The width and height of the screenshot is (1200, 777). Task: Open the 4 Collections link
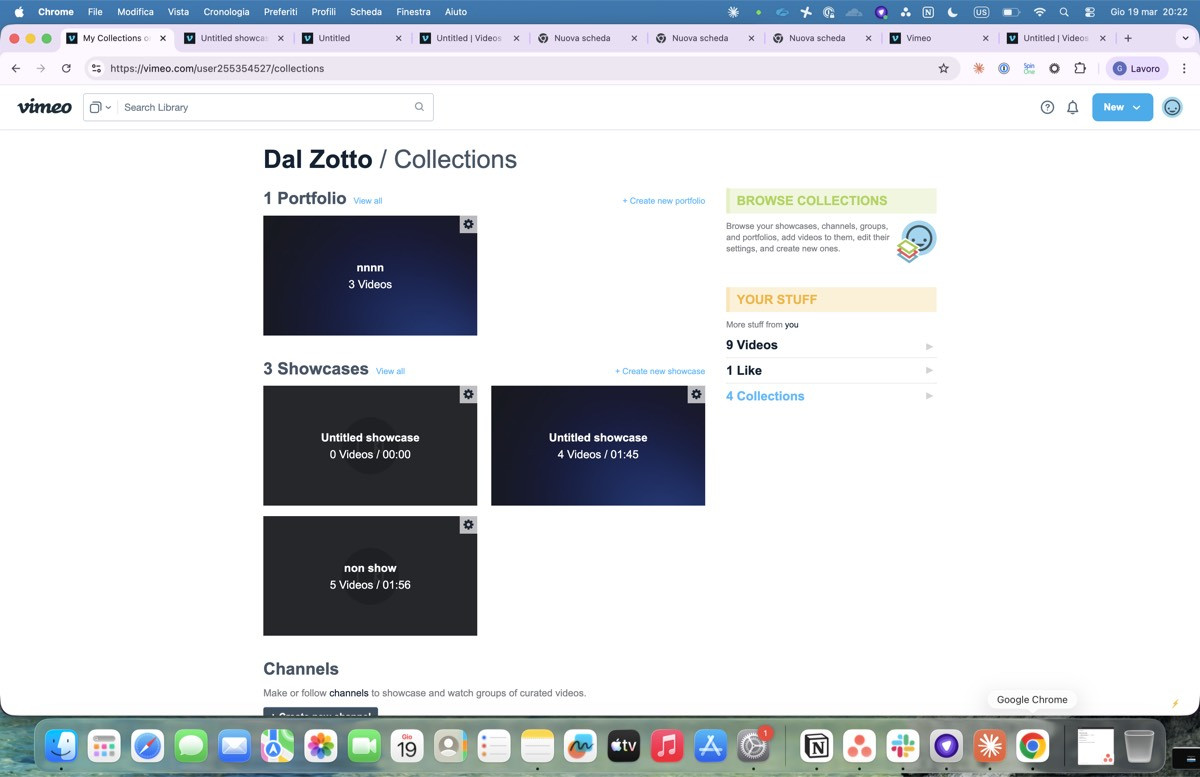click(765, 396)
